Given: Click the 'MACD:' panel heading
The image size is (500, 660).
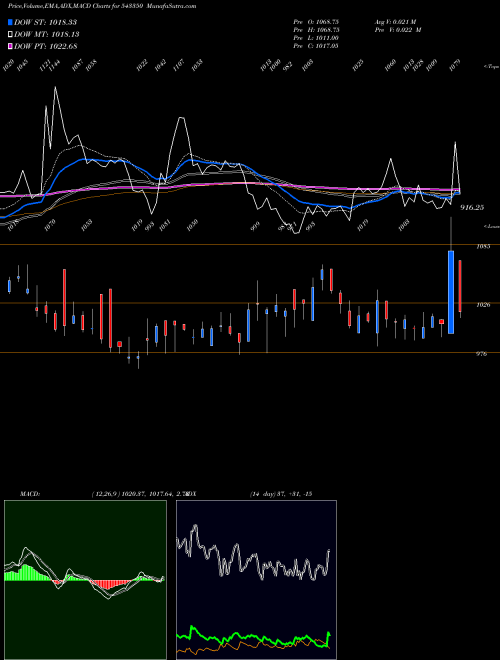Looking at the screenshot, I should point(30,494).
